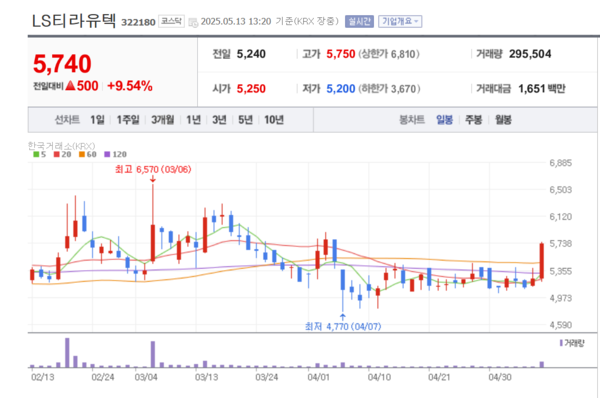Click the 실시간 badge button

359,21
